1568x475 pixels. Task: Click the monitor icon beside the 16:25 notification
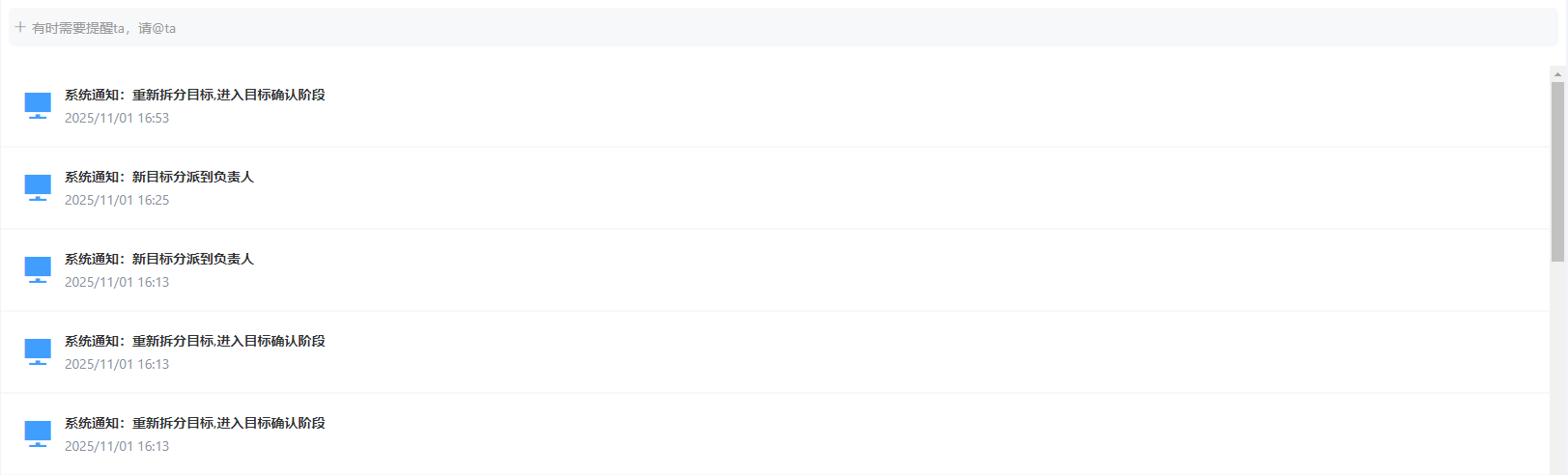38,187
